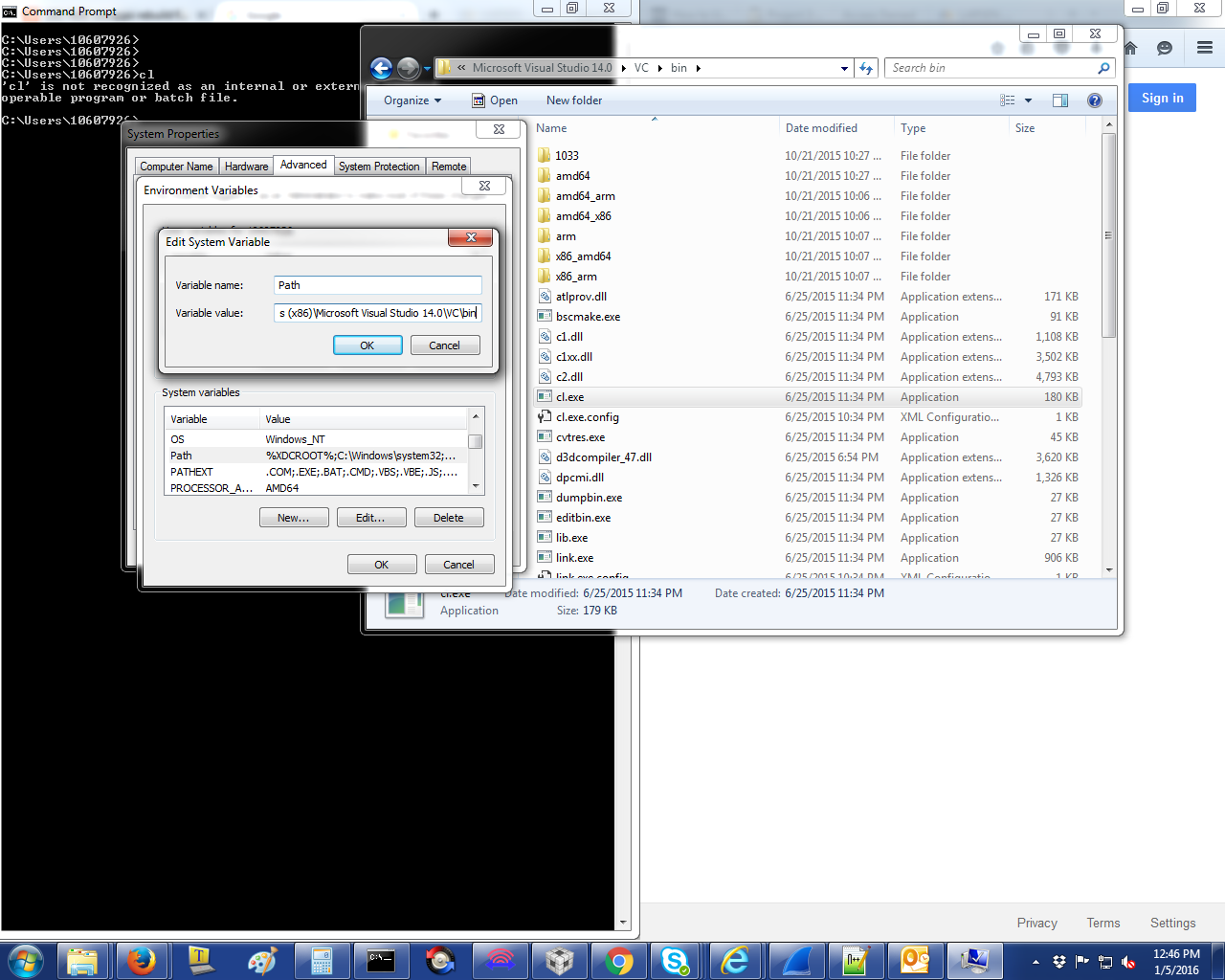Click into the Variable value field

[x=378, y=313]
